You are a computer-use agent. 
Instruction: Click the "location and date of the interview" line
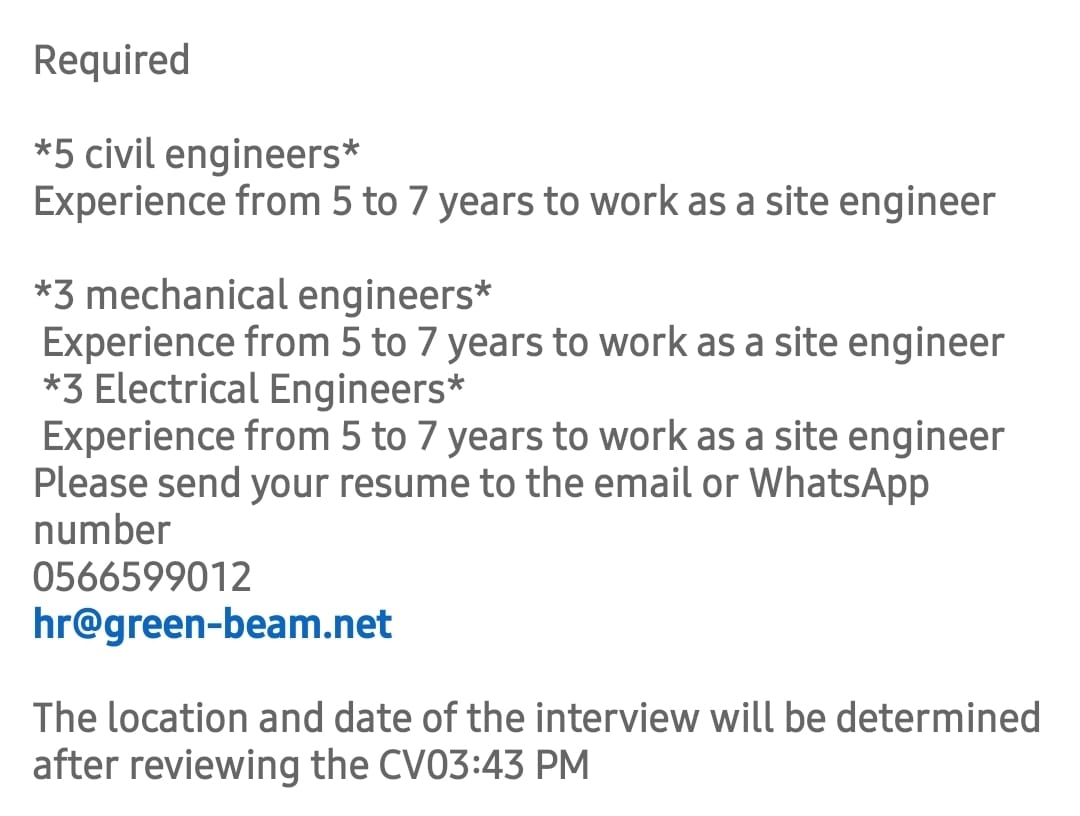coord(537,718)
